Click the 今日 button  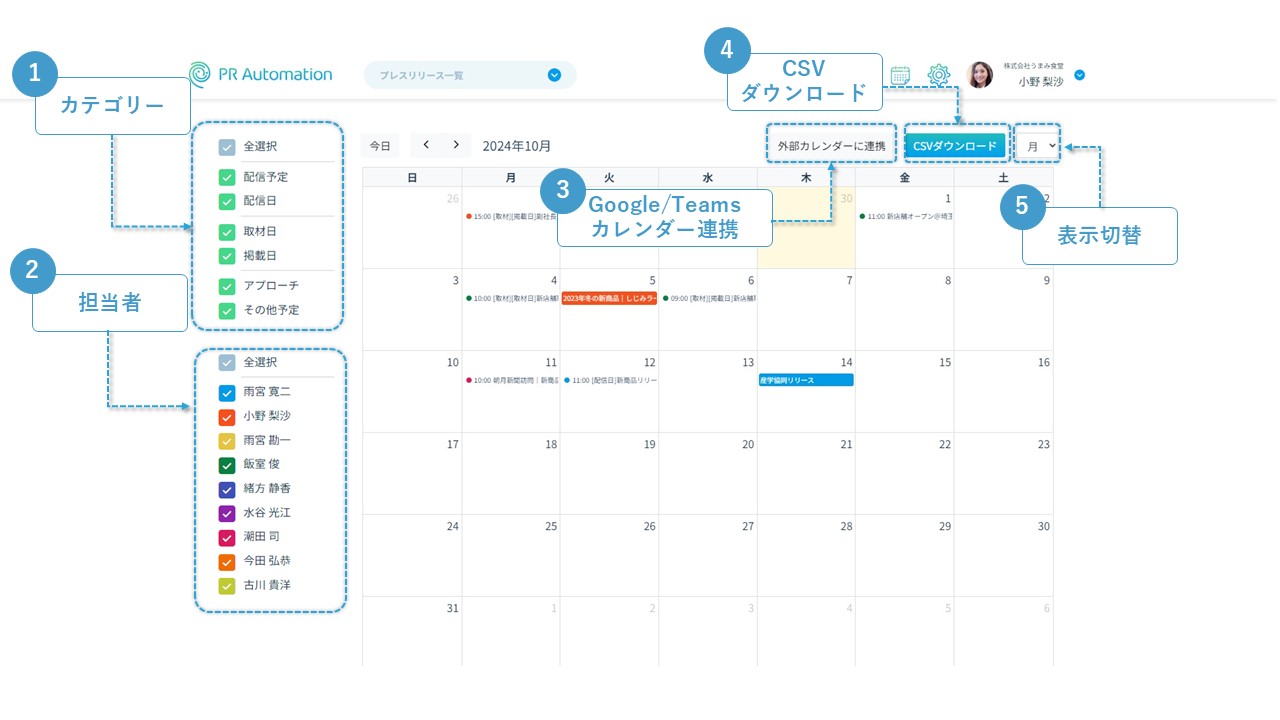click(380, 146)
